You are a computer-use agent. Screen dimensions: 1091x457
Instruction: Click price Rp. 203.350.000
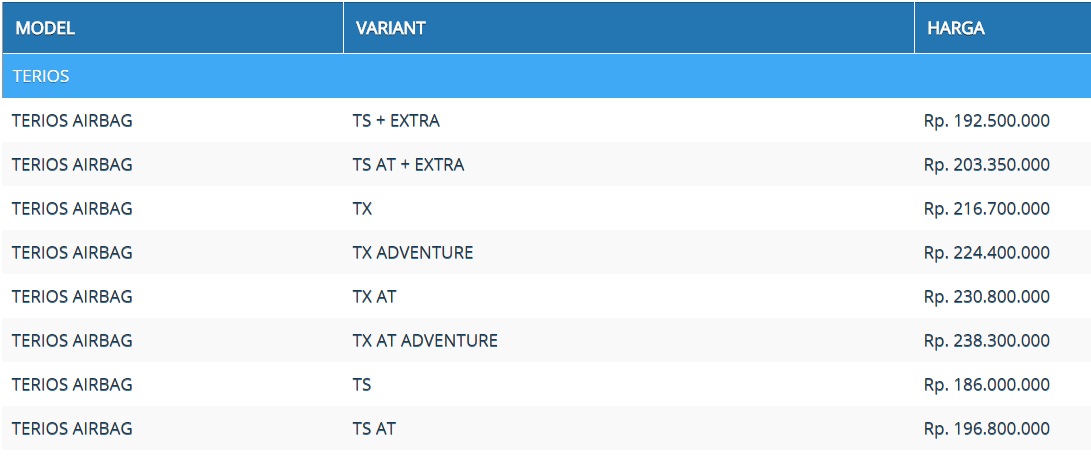click(x=987, y=165)
